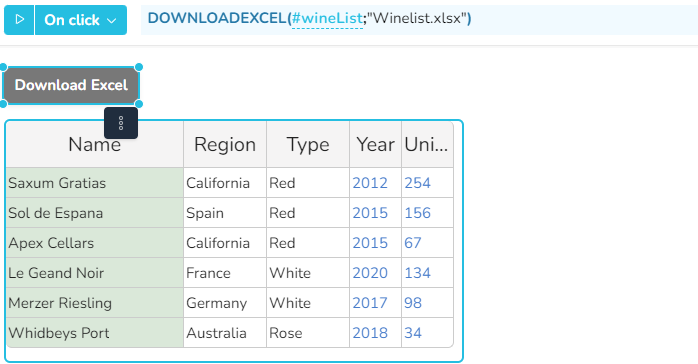The height and width of the screenshot is (364, 698).
Task: Click year 2015 in Sol de Espana row
Action: [x=375, y=213]
